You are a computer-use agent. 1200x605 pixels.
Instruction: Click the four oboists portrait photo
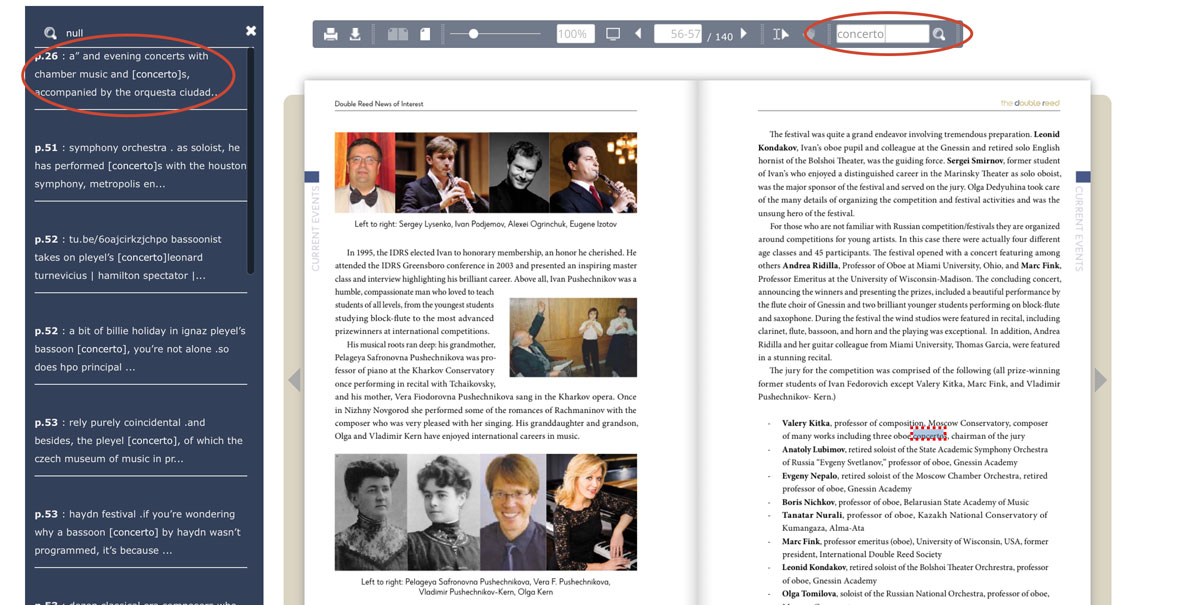coord(486,172)
